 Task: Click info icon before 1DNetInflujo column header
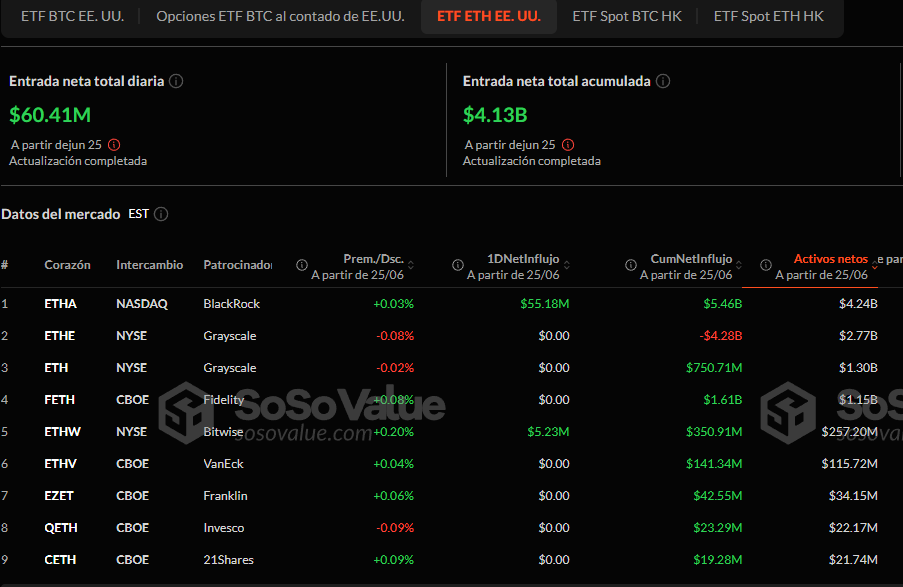click(x=458, y=265)
